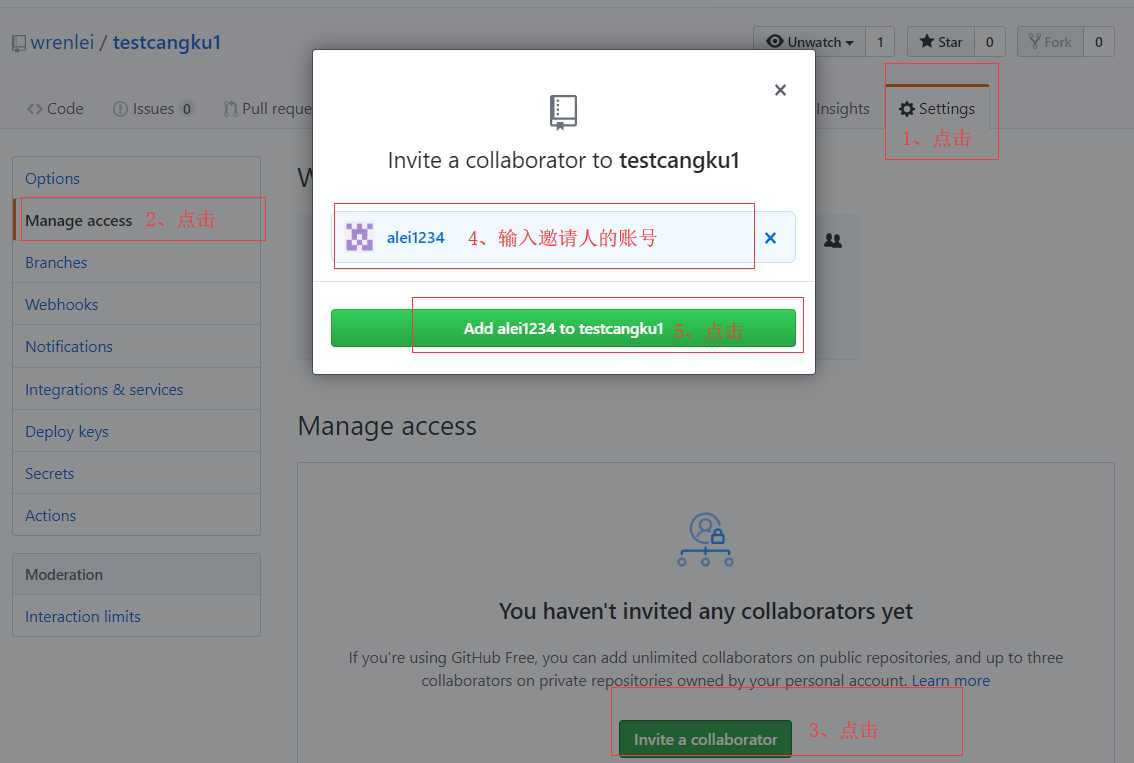Select Manage access in sidebar
The image size is (1134, 763).
137,221
